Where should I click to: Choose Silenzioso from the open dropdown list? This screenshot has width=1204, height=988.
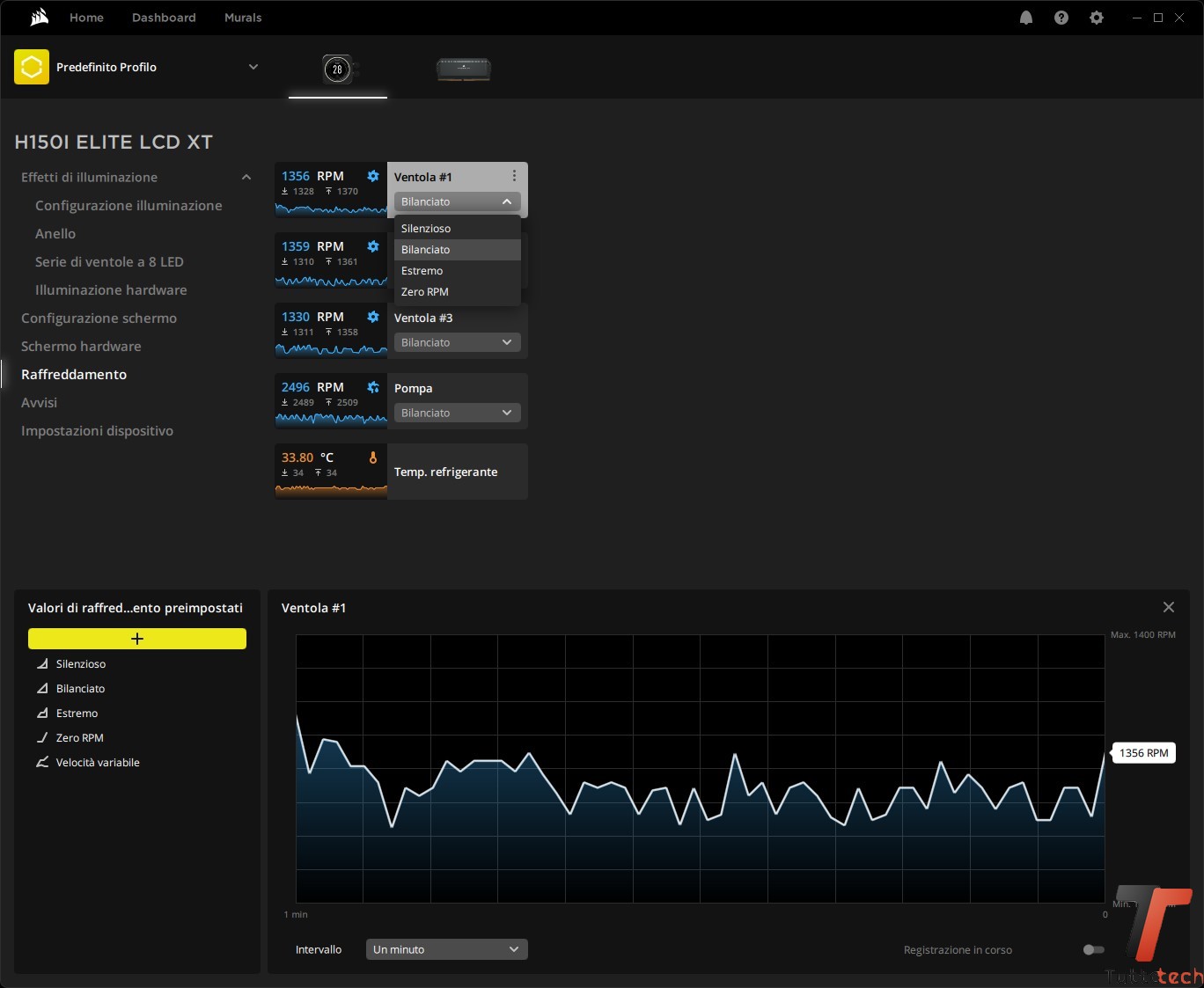426,229
